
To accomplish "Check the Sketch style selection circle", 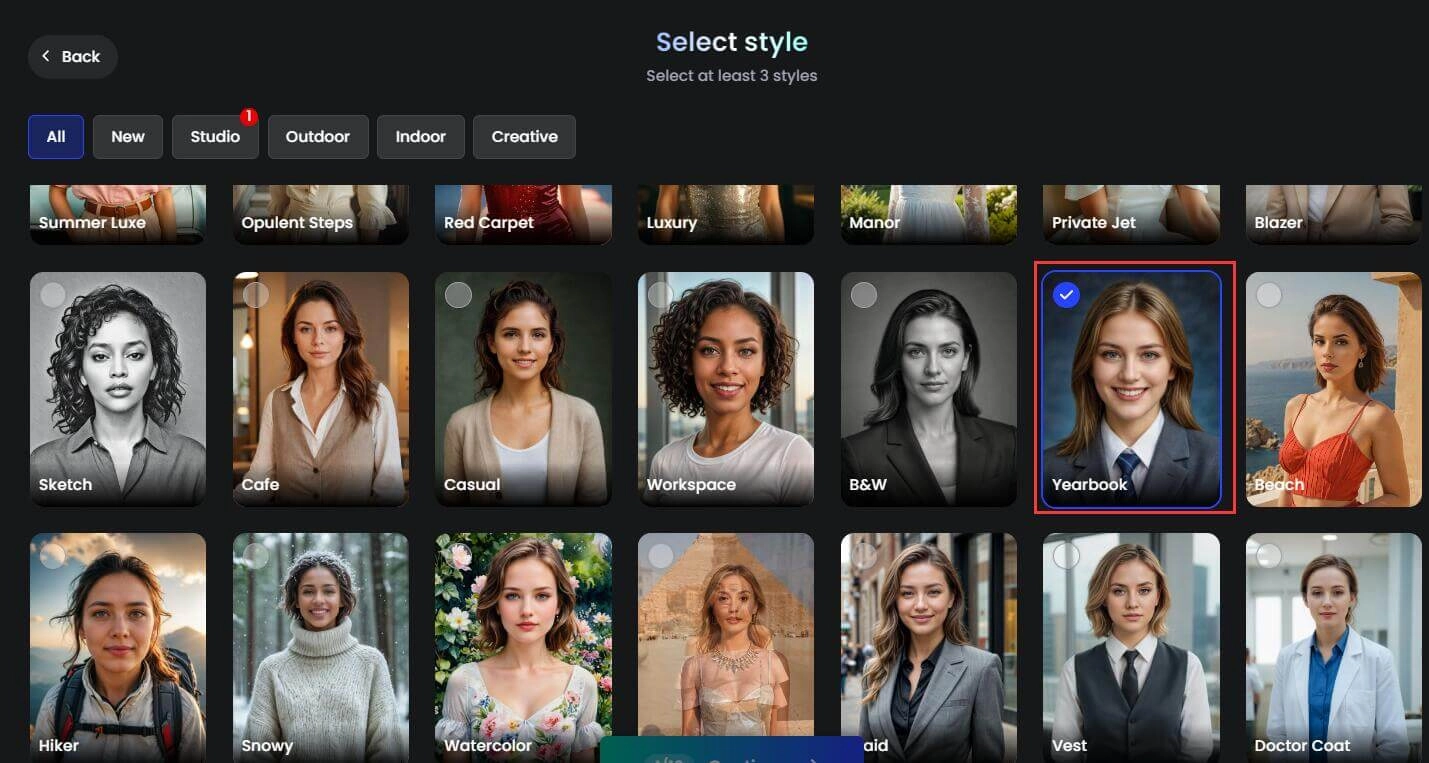I will [x=53, y=295].
